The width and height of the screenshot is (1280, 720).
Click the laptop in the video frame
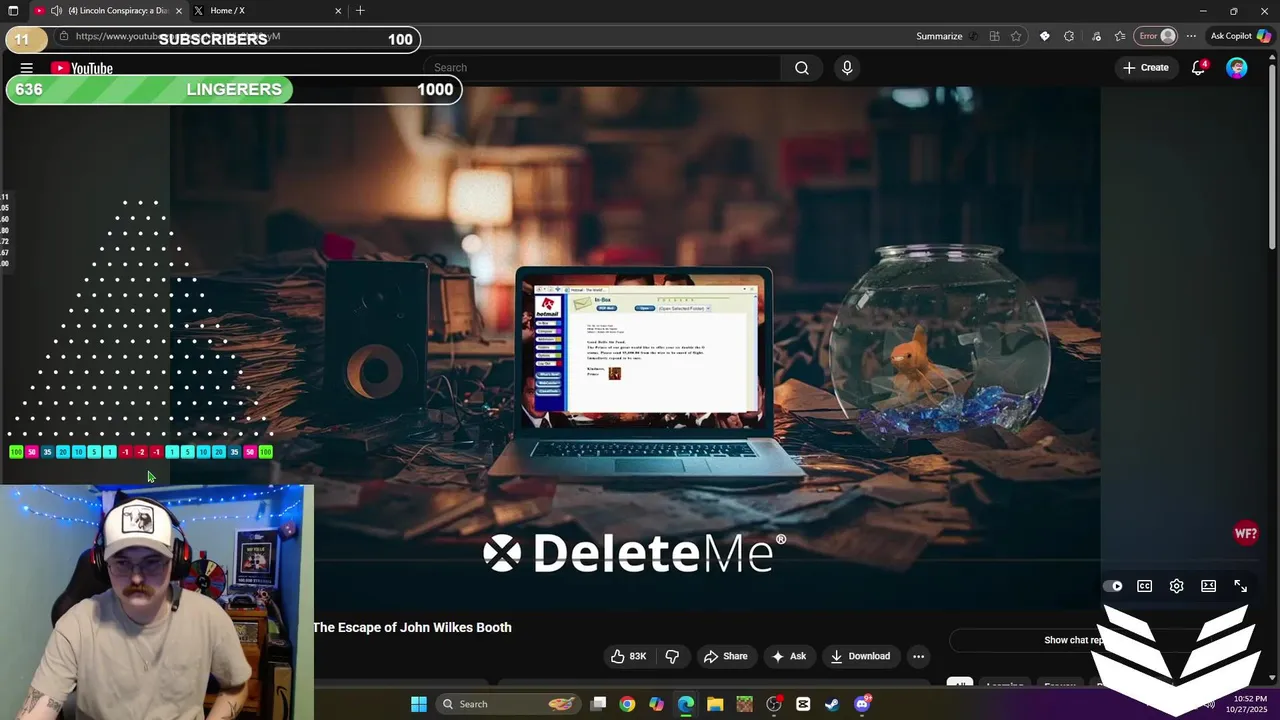[643, 375]
